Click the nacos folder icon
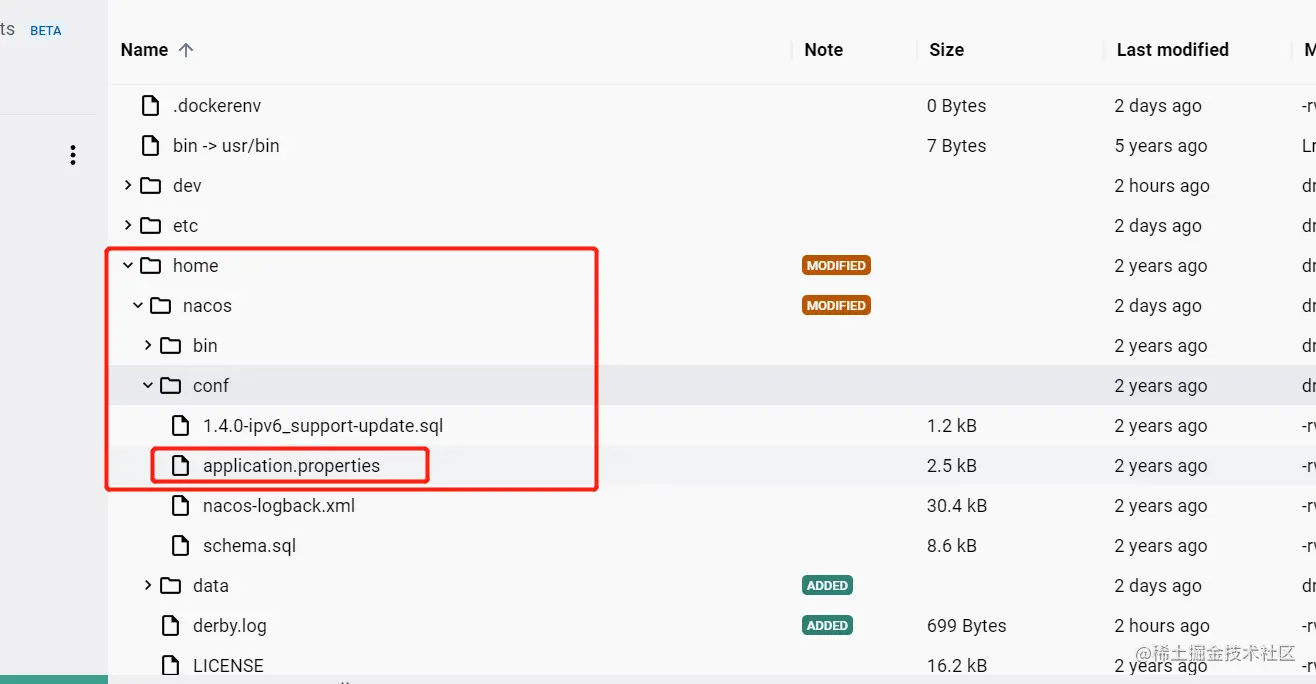This screenshot has width=1316, height=684. click(x=161, y=306)
